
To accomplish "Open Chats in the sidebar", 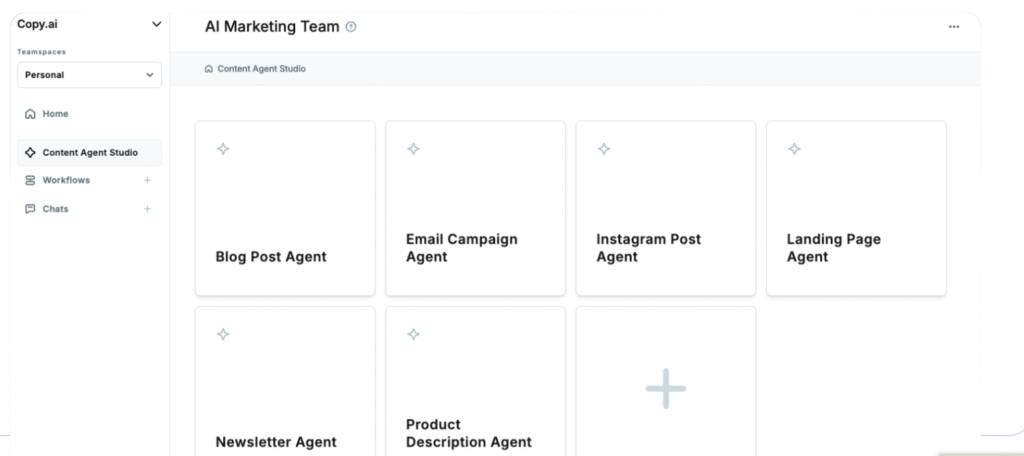I will pos(55,209).
